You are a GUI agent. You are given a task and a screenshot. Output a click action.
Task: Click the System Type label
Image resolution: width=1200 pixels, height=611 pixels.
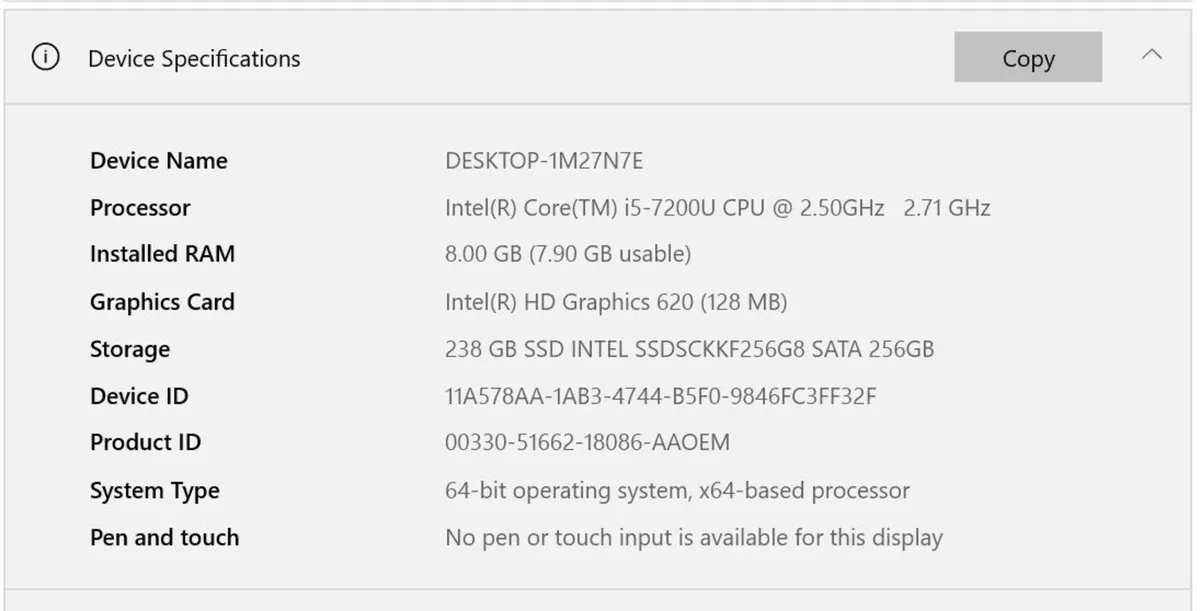(x=155, y=490)
